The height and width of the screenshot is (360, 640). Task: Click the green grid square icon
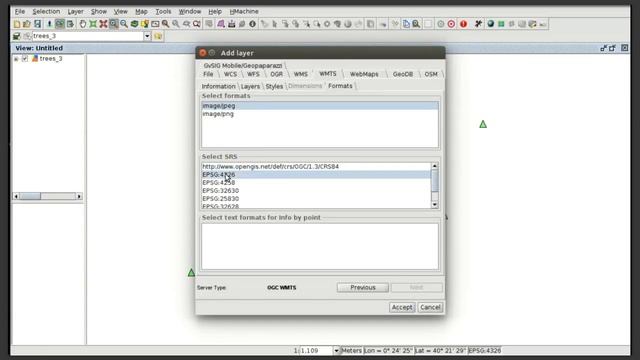tap(501, 24)
